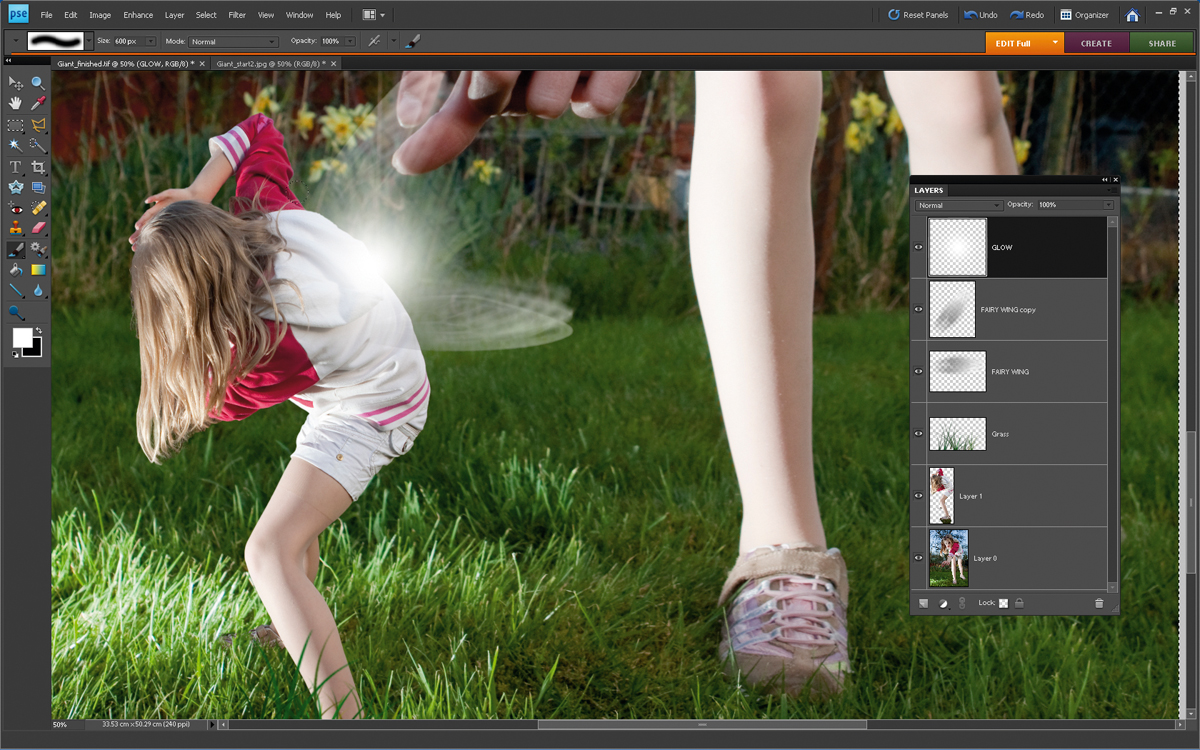Hide Layer 0 with its eye icon
Screen dimensions: 1200x750
pyautogui.click(x=918, y=558)
